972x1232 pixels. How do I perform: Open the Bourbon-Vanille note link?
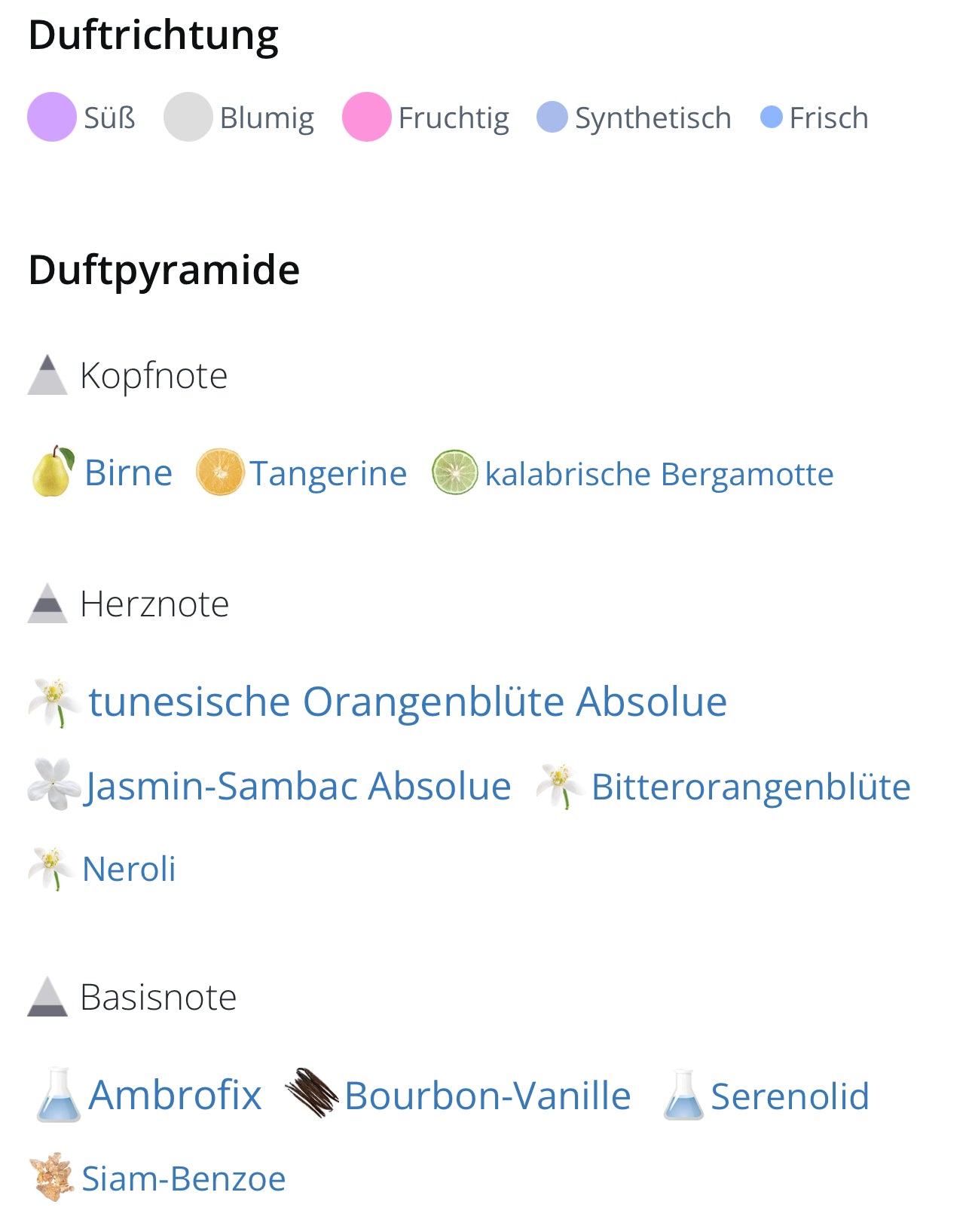pos(488,1095)
